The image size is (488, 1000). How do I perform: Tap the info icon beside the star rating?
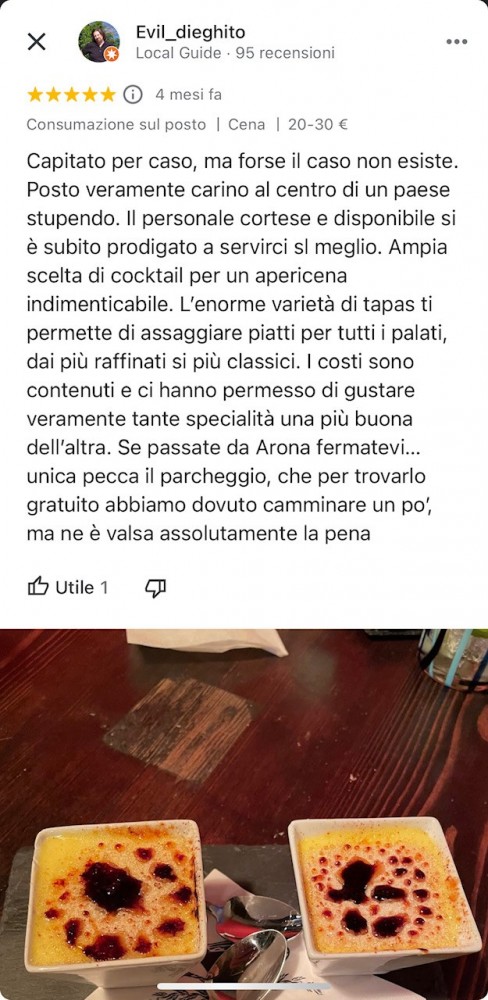[x=133, y=94]
